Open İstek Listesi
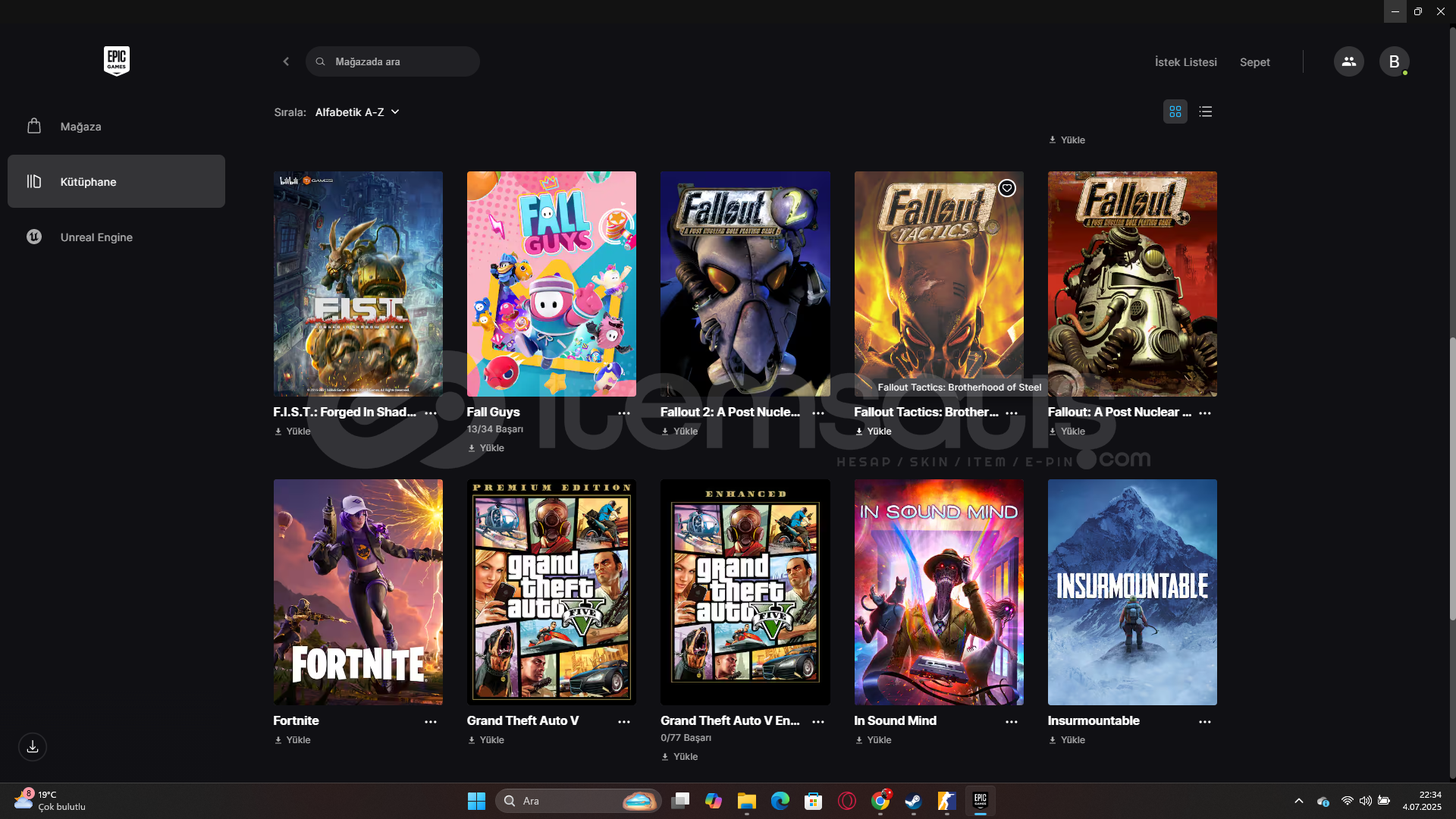The image size is (1456, 819). coord(1185,62)
